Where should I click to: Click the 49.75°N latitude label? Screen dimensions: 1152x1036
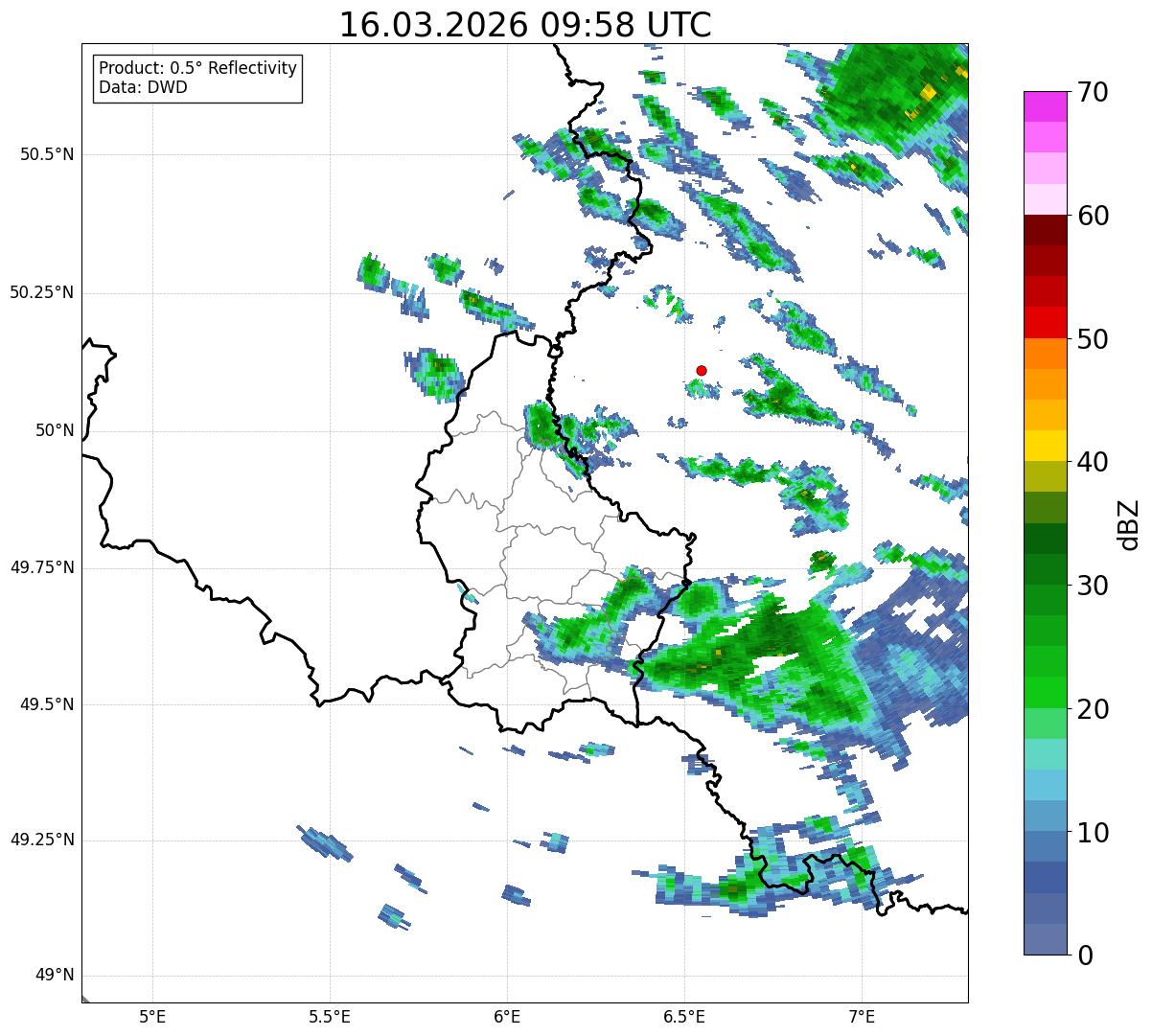(x=42, y=567)
